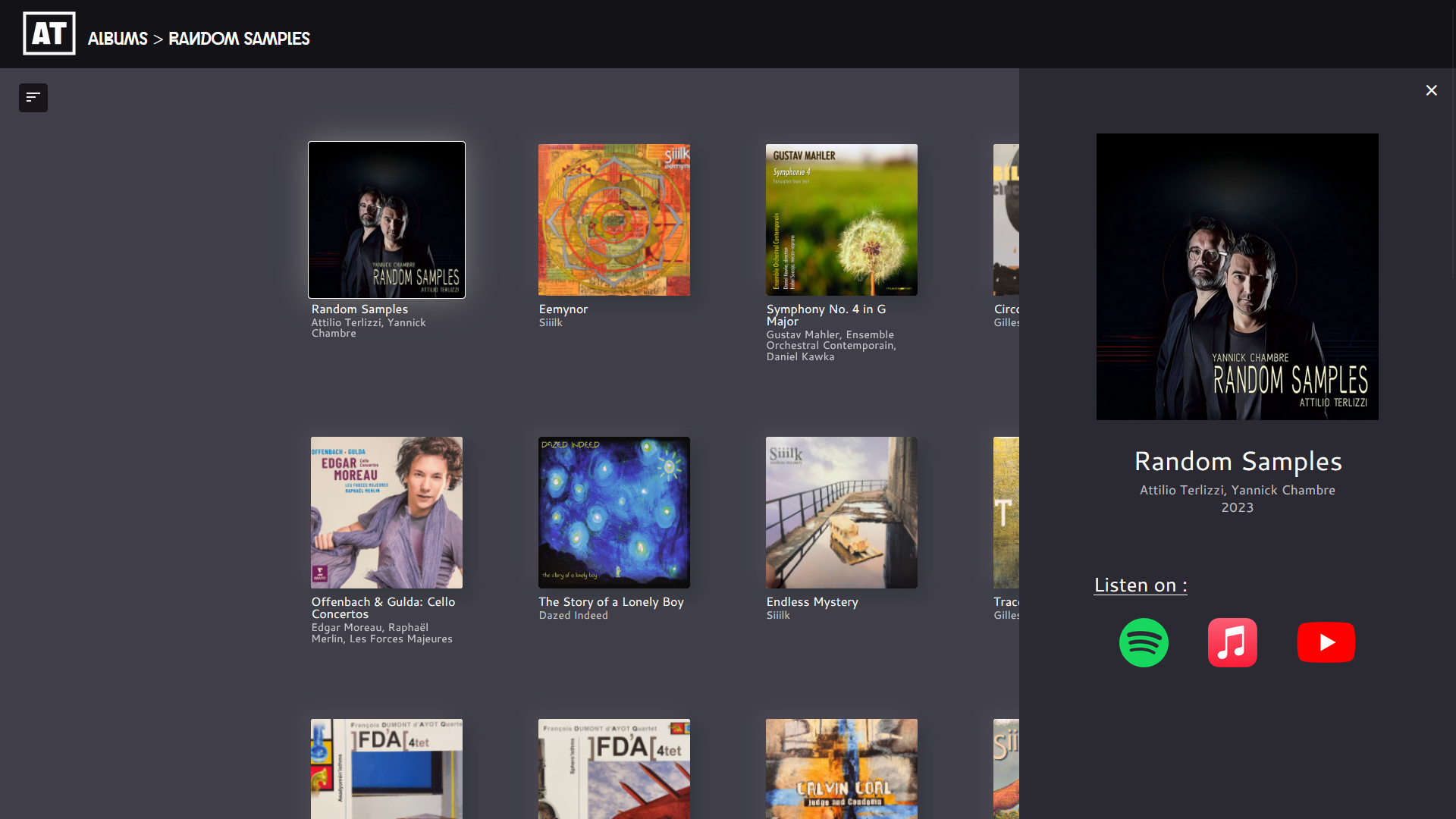This screenshot has width=1456, height=819.
Task: Open Random Samples on Spotify
Action: pos(1144,642)
